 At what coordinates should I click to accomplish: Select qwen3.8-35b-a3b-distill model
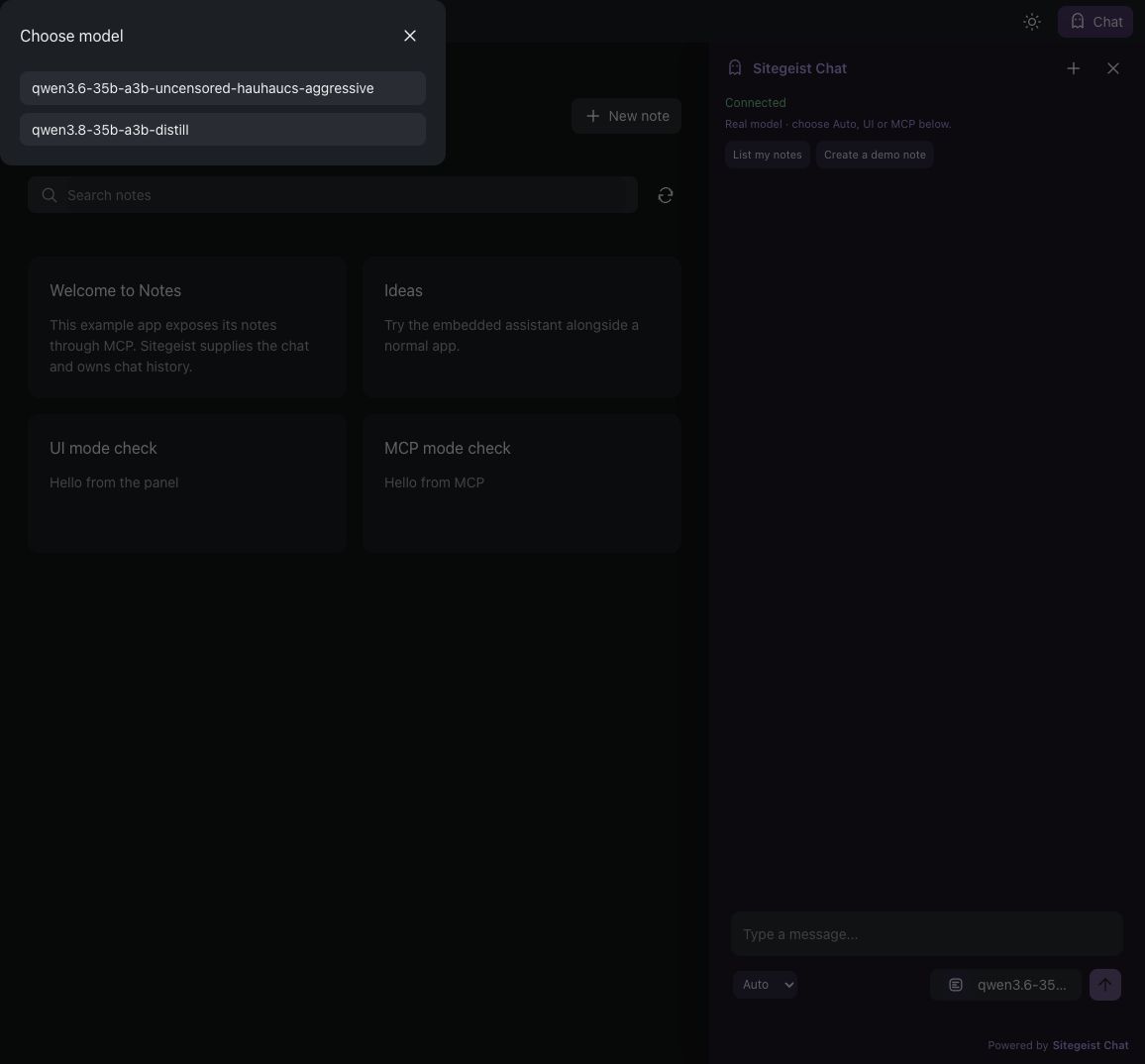point(223,129)
